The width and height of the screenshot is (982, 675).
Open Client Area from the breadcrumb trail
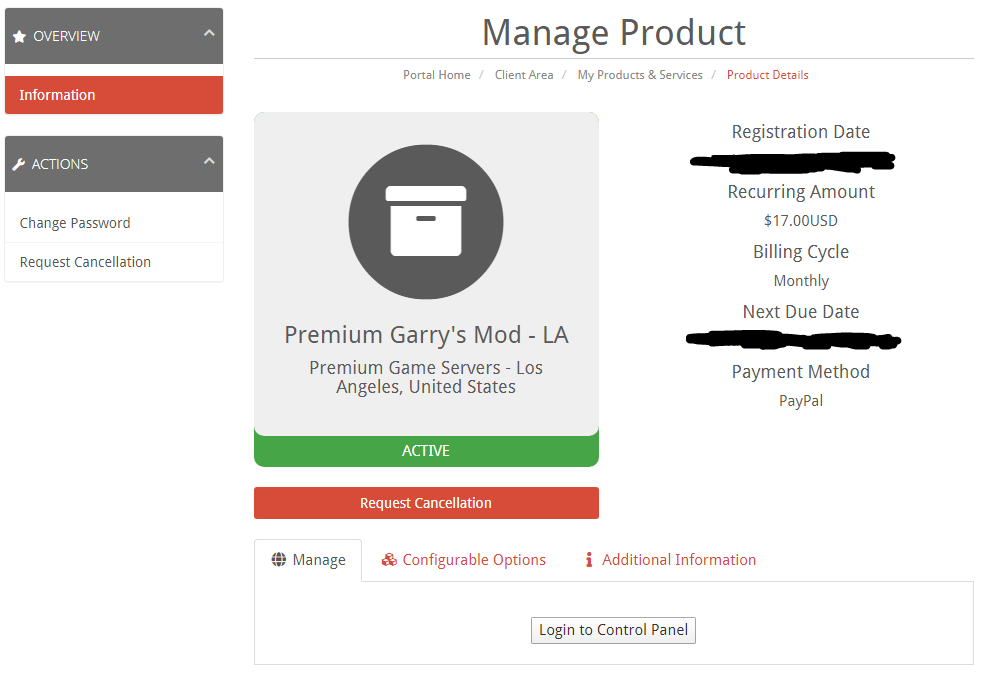[x=524, y=74]
